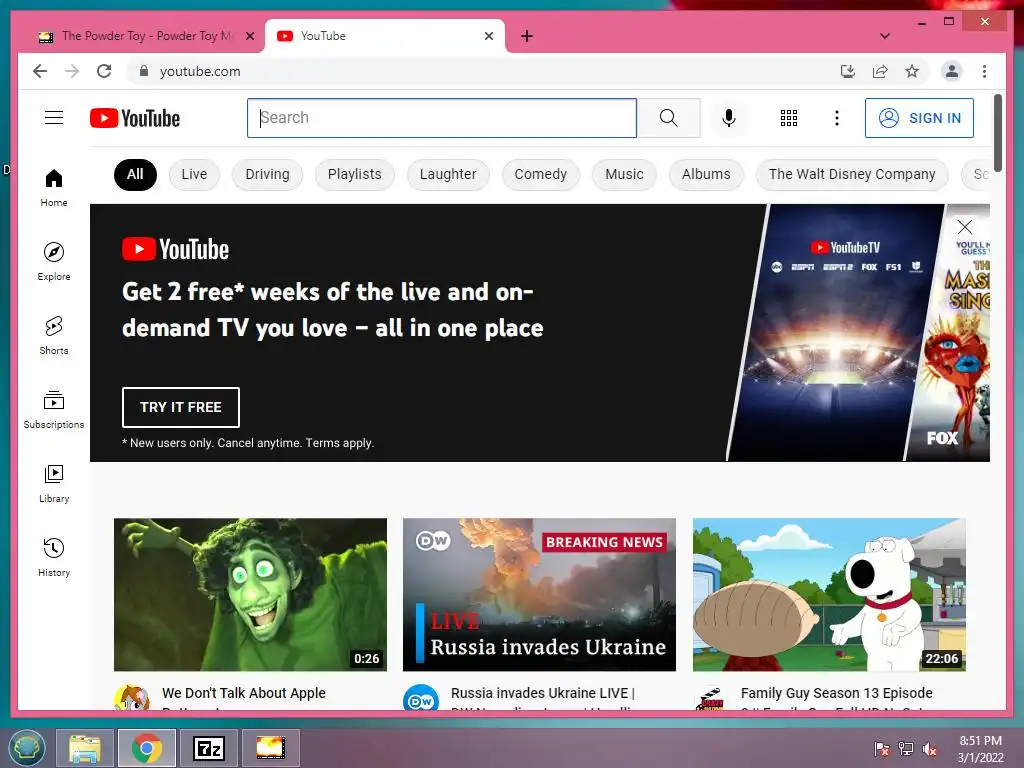Select the Laughter filter chip

click(x=448, y=174)
